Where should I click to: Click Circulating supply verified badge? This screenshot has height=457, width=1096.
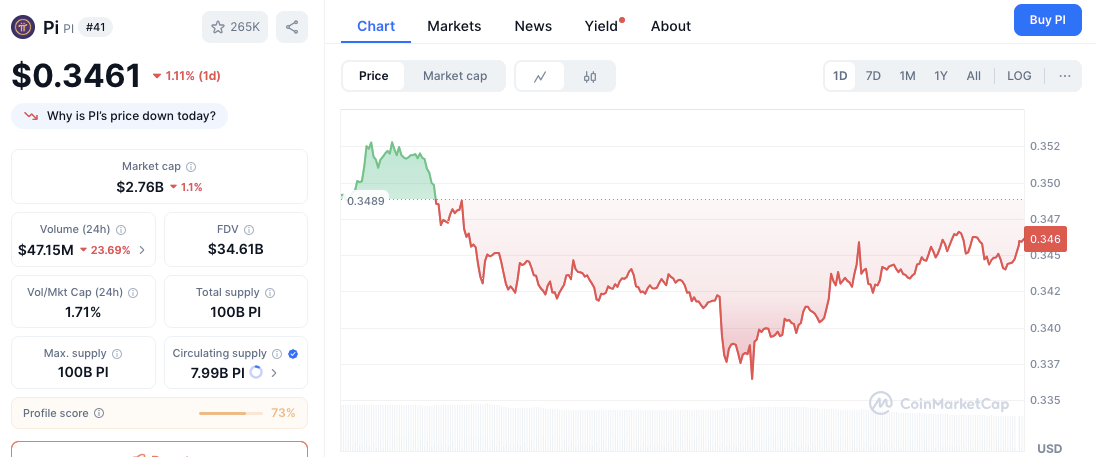tap(293, 354)
